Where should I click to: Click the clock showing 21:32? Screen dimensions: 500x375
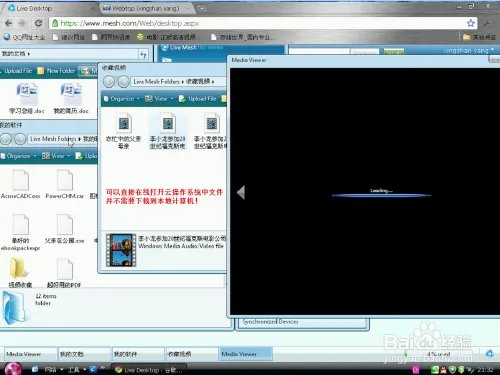coord(485,369)
